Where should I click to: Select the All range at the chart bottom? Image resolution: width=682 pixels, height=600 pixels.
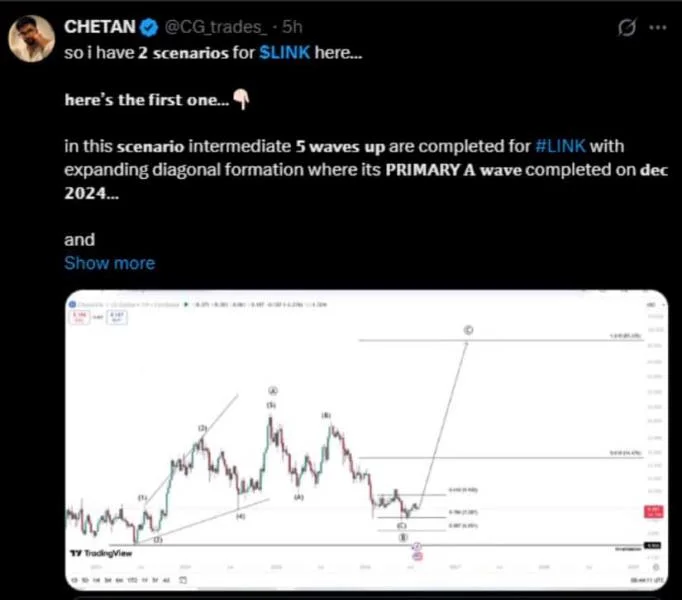tap(166, 580)
